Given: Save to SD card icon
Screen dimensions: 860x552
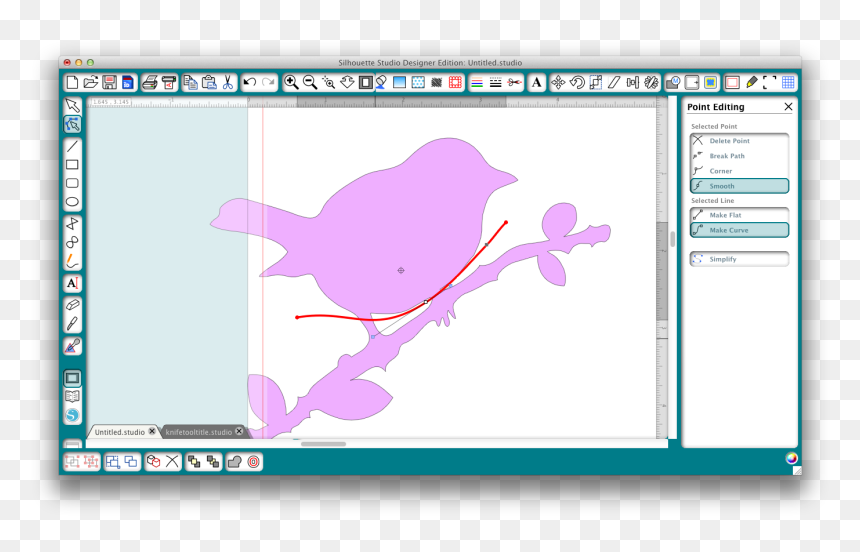Looking at the screenshot, I should click(x=128, y=83).
